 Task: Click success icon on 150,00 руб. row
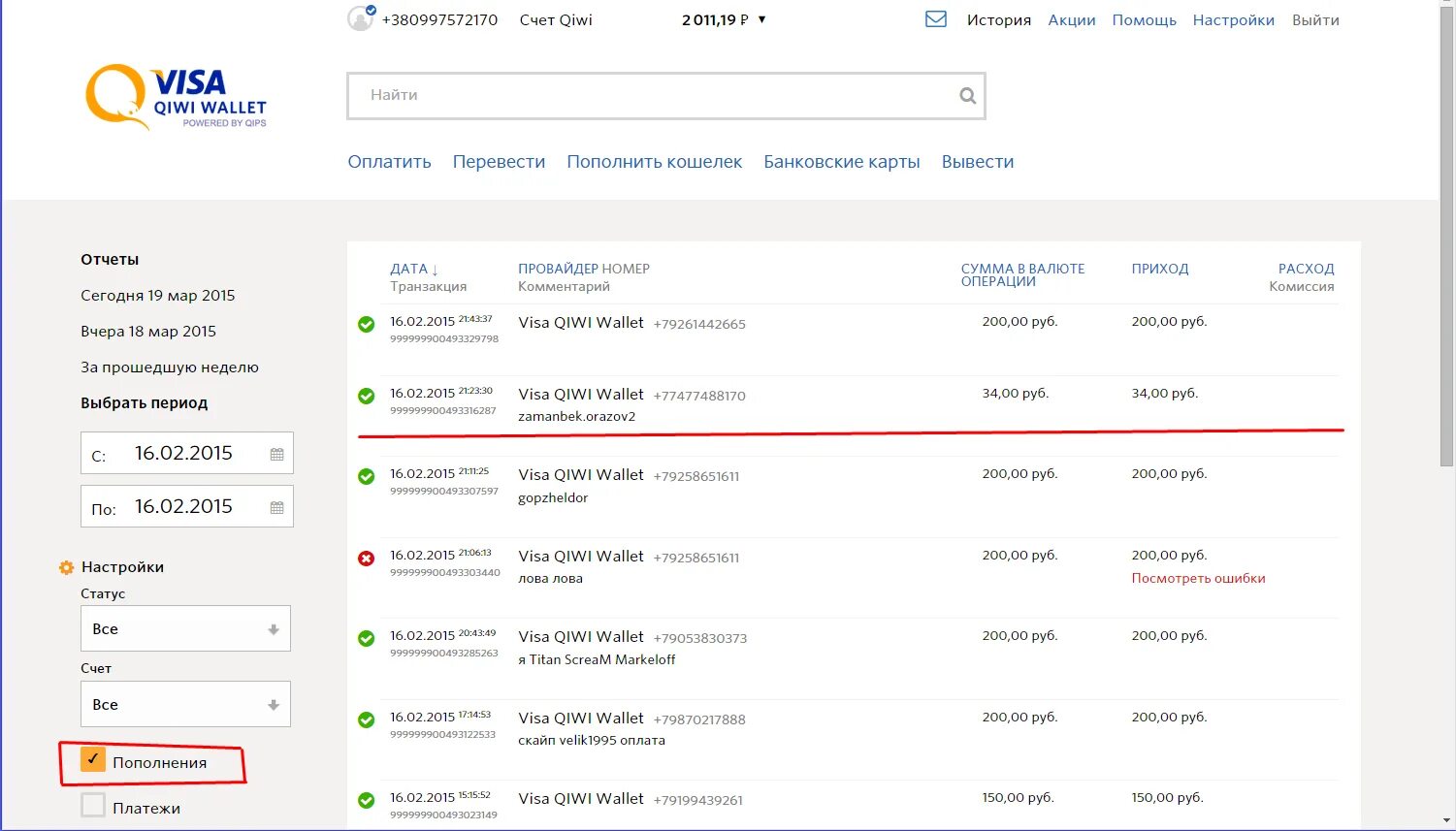tap(366, 800)
